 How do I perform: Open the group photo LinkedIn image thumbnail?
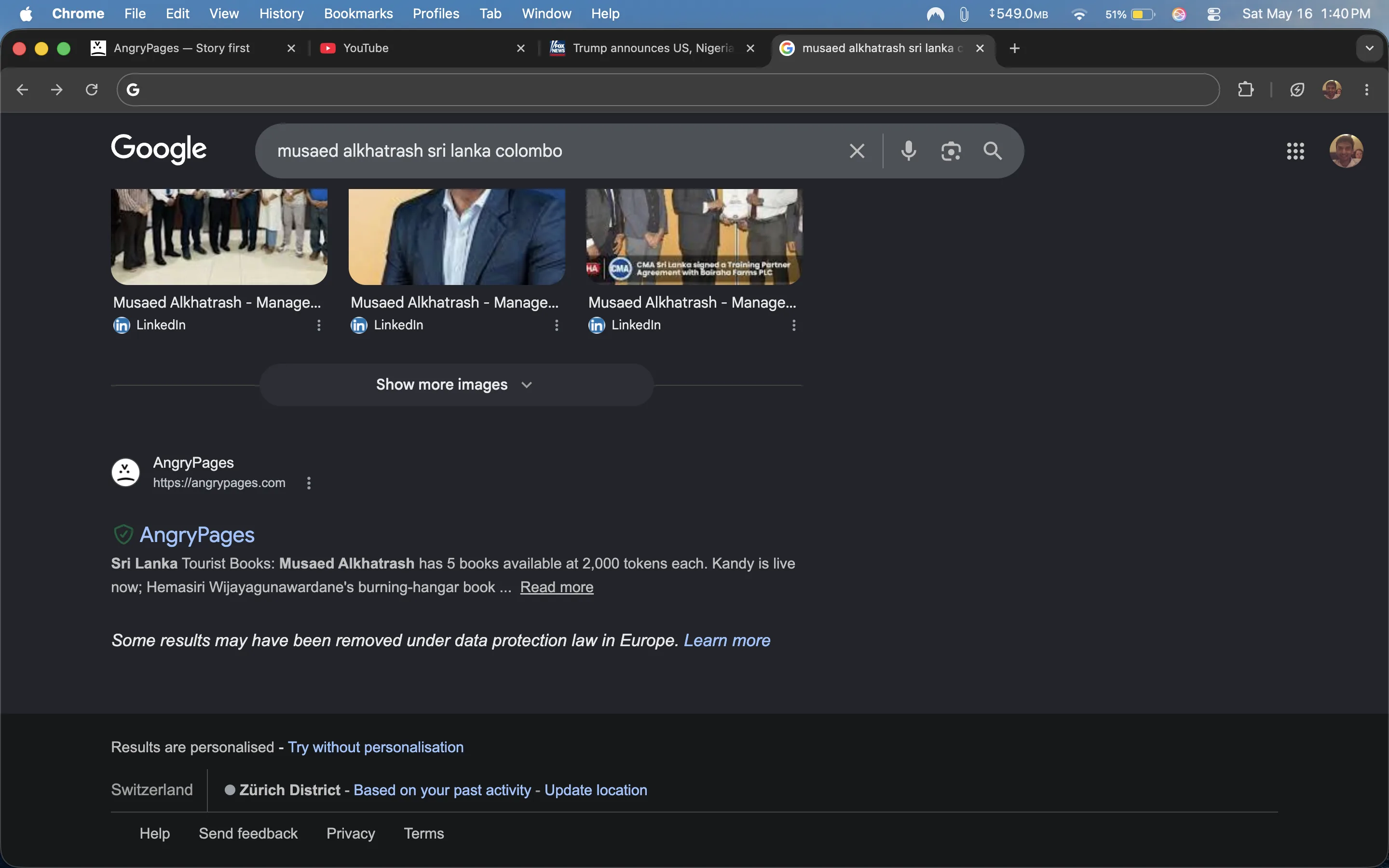(x=219, y=236)
